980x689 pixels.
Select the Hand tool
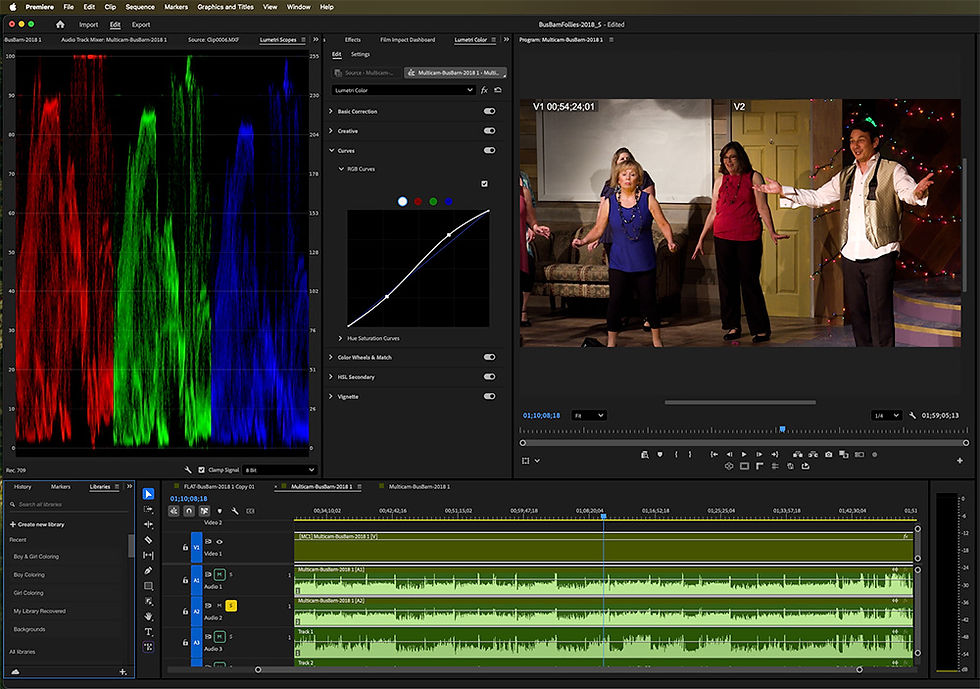point(148,616)
